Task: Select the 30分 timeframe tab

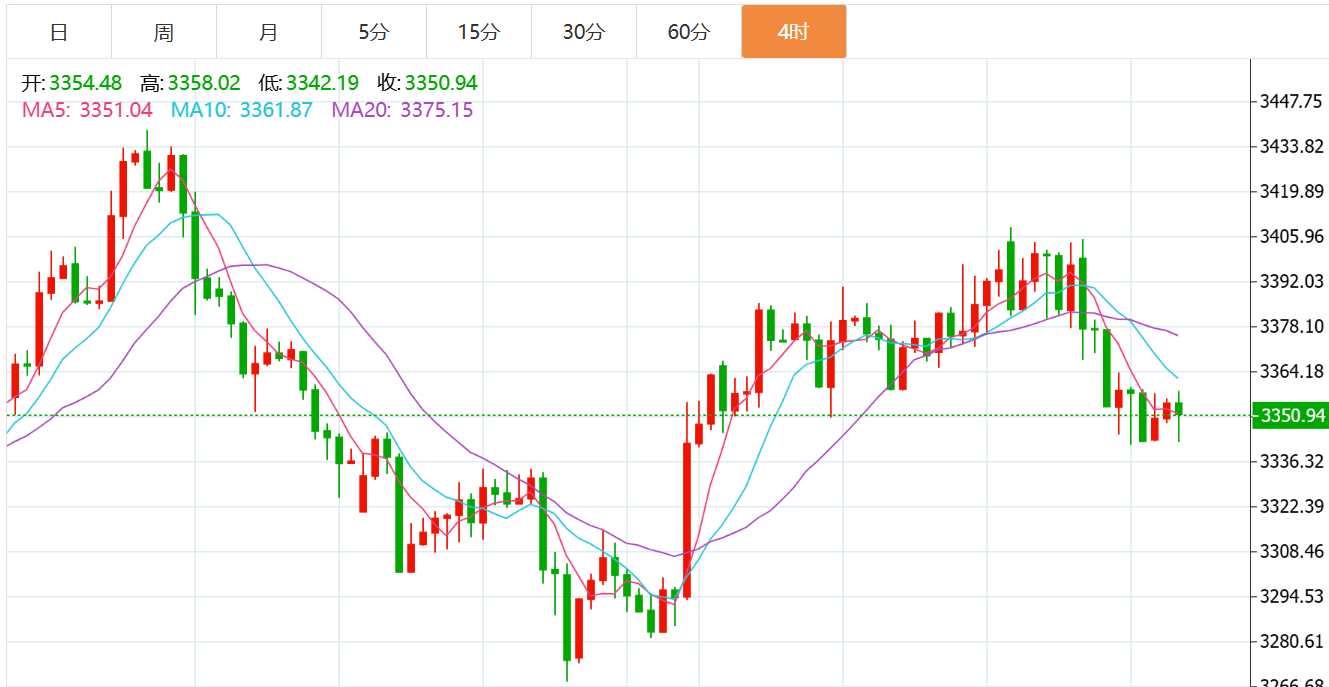Action: point(583,32)
